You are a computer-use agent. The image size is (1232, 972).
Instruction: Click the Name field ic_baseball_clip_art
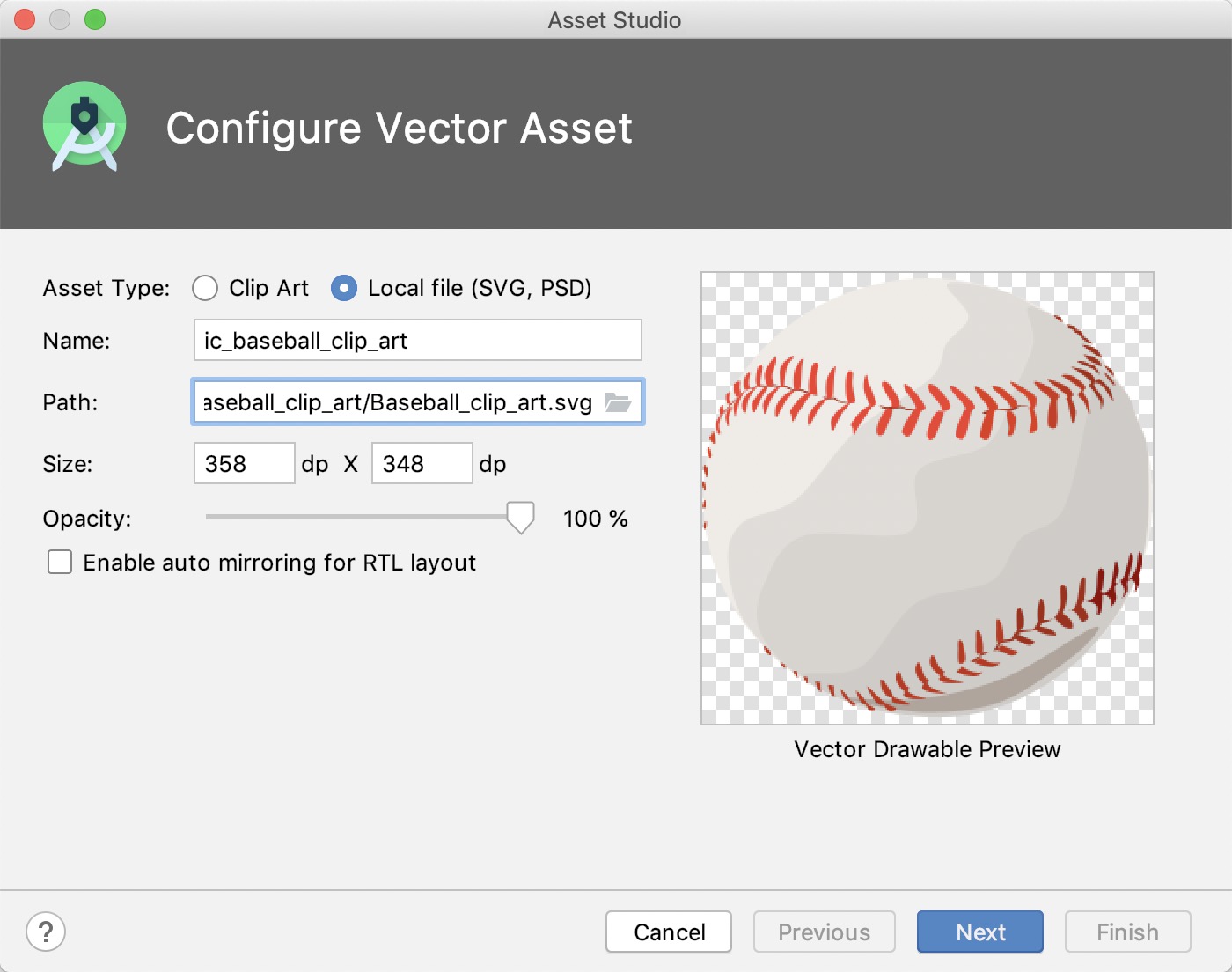418,340
